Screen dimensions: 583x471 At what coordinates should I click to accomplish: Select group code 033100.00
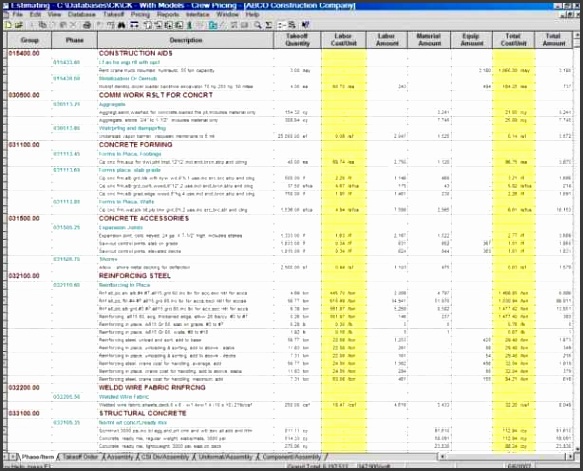click(24, 413)
